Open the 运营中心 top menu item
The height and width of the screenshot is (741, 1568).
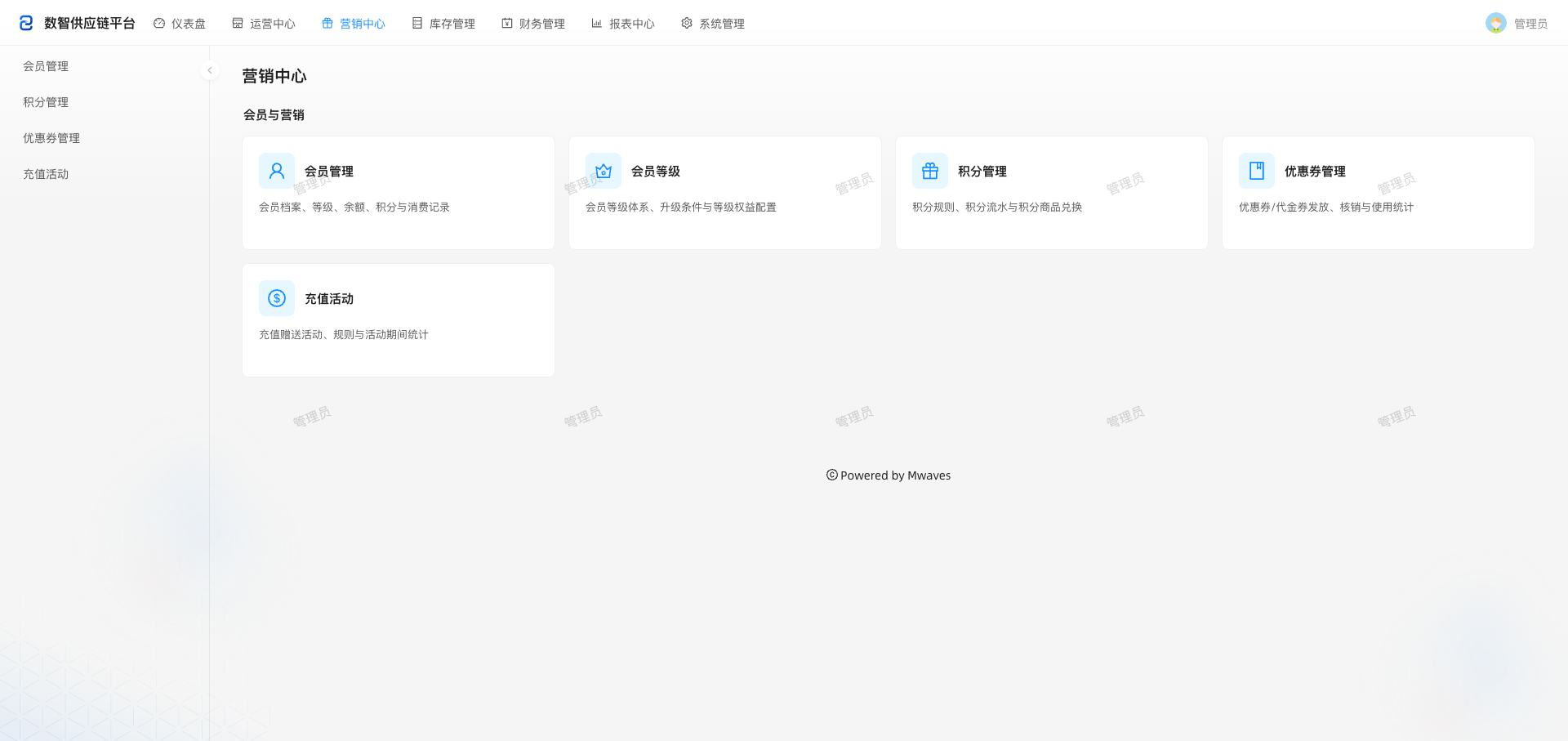point(264,23)
